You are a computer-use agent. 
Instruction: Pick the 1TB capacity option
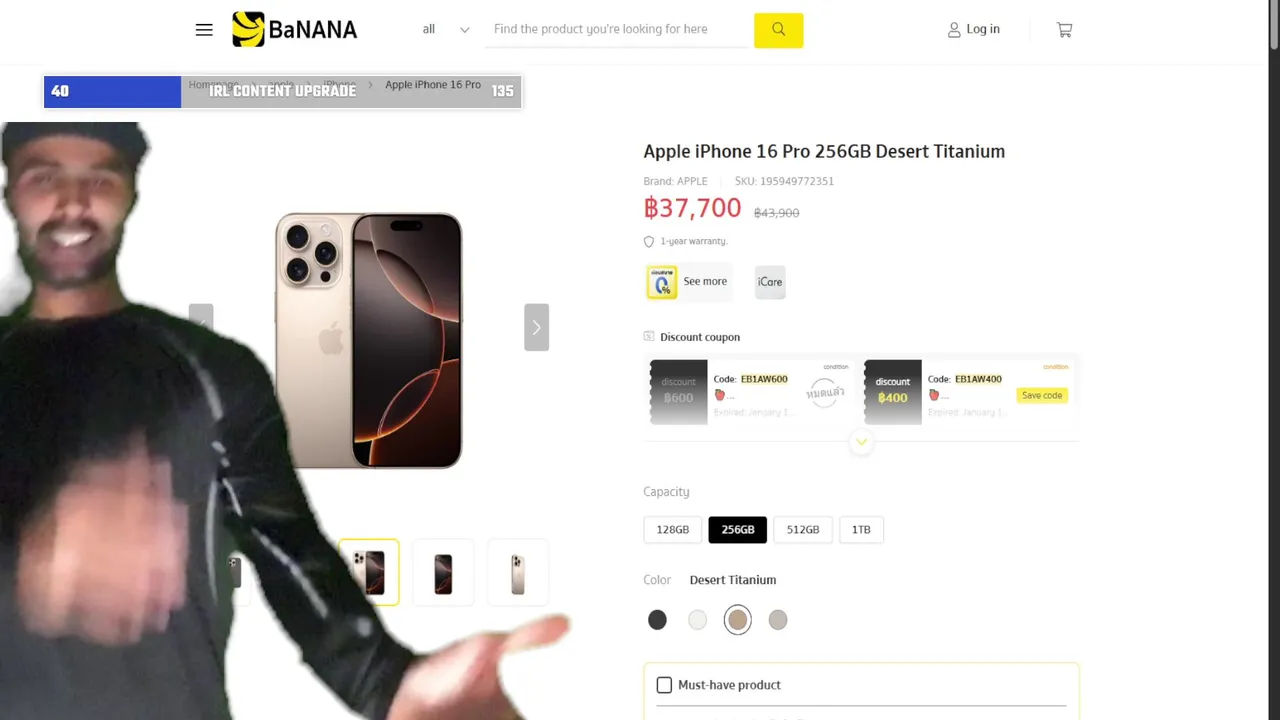(861, 530)
